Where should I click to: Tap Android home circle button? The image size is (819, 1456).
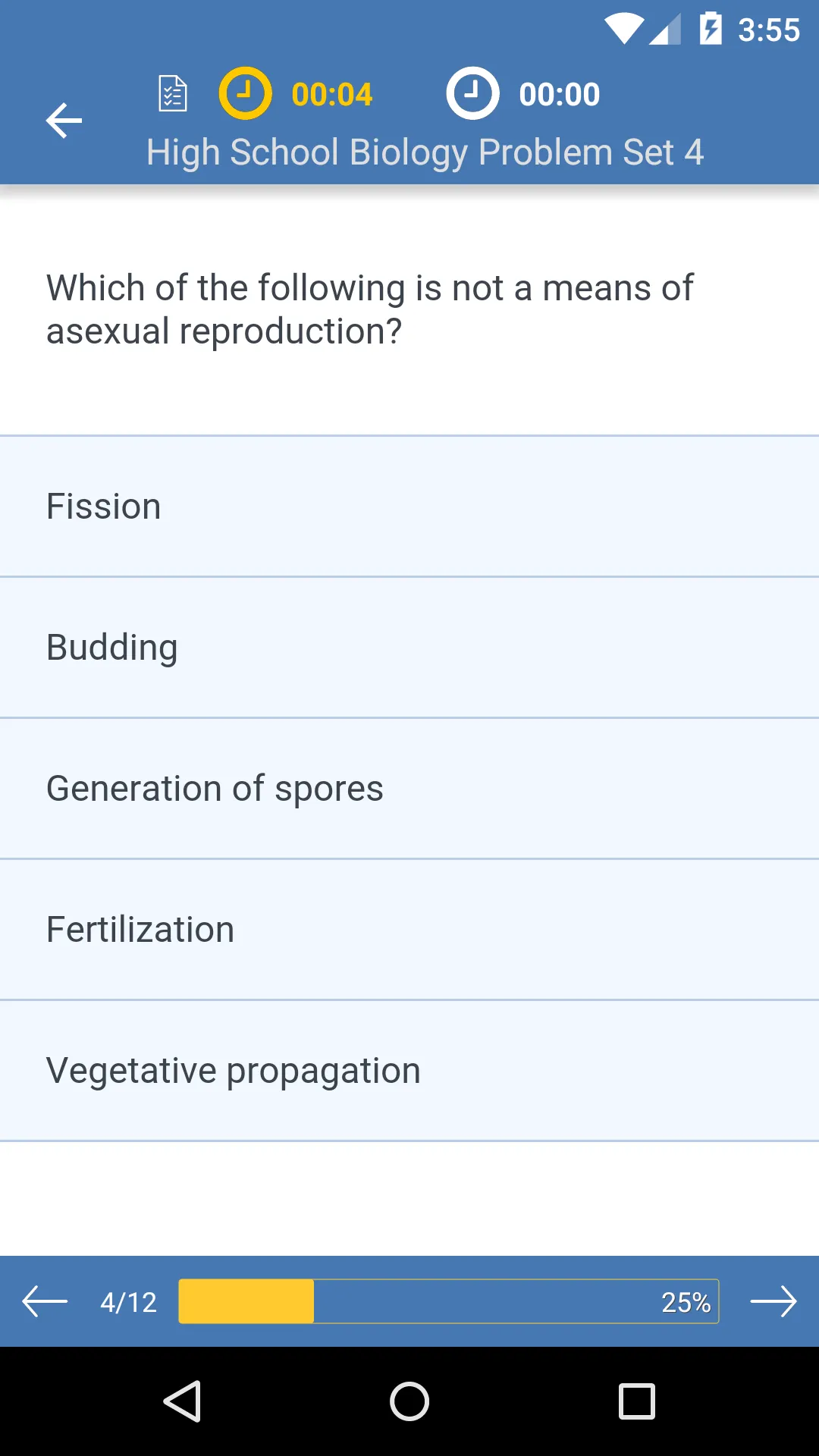[x=409, y=1401]
